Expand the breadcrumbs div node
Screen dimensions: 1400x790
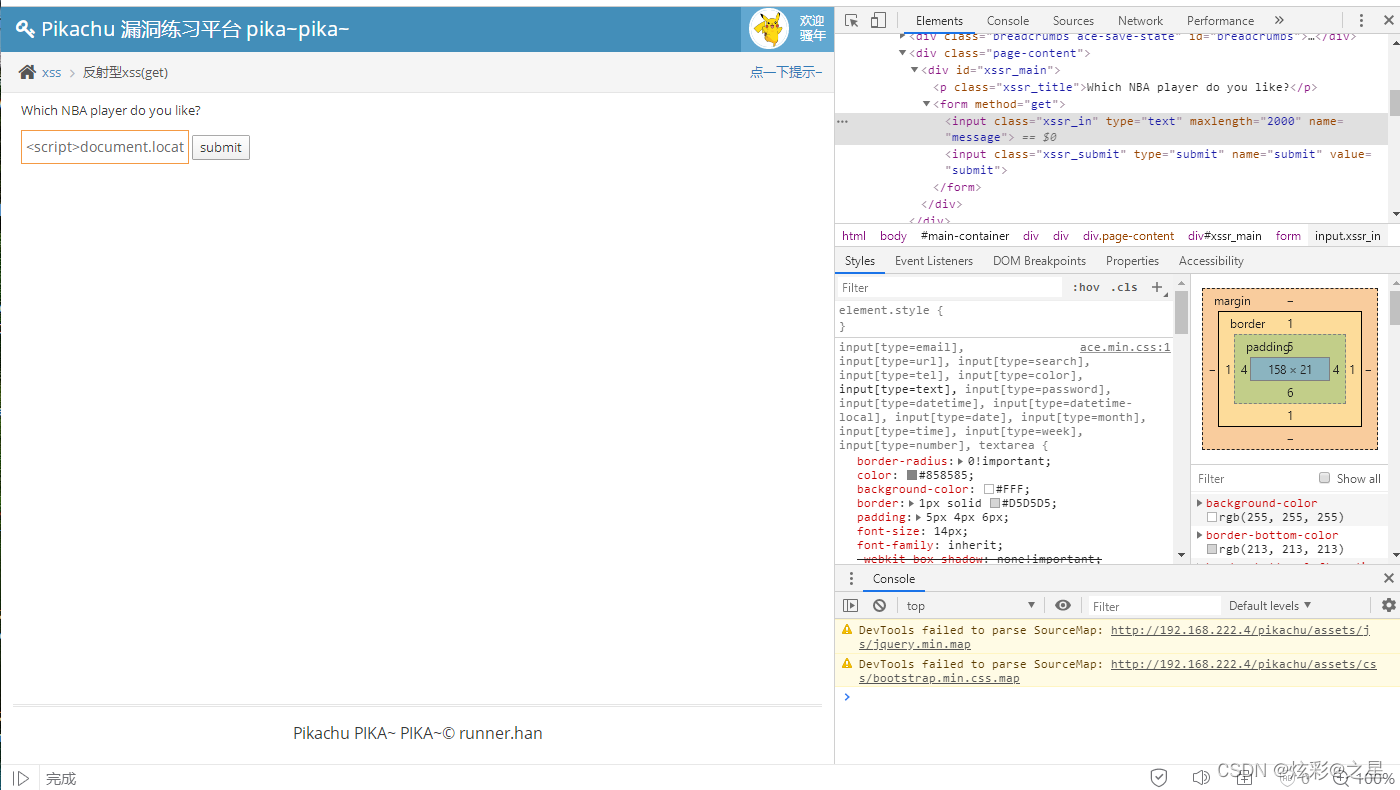903,36
